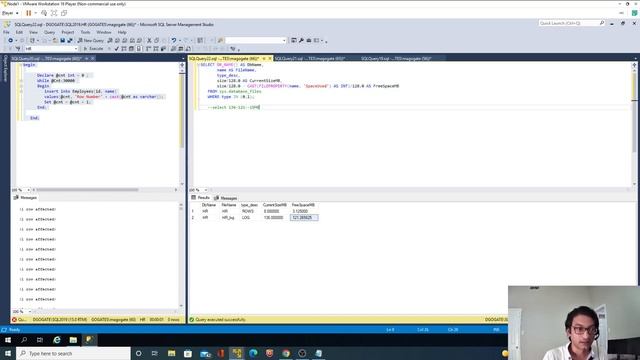Click the Parse checkmark toolbar icon
640x360 pixels.
tap(117, 49)
